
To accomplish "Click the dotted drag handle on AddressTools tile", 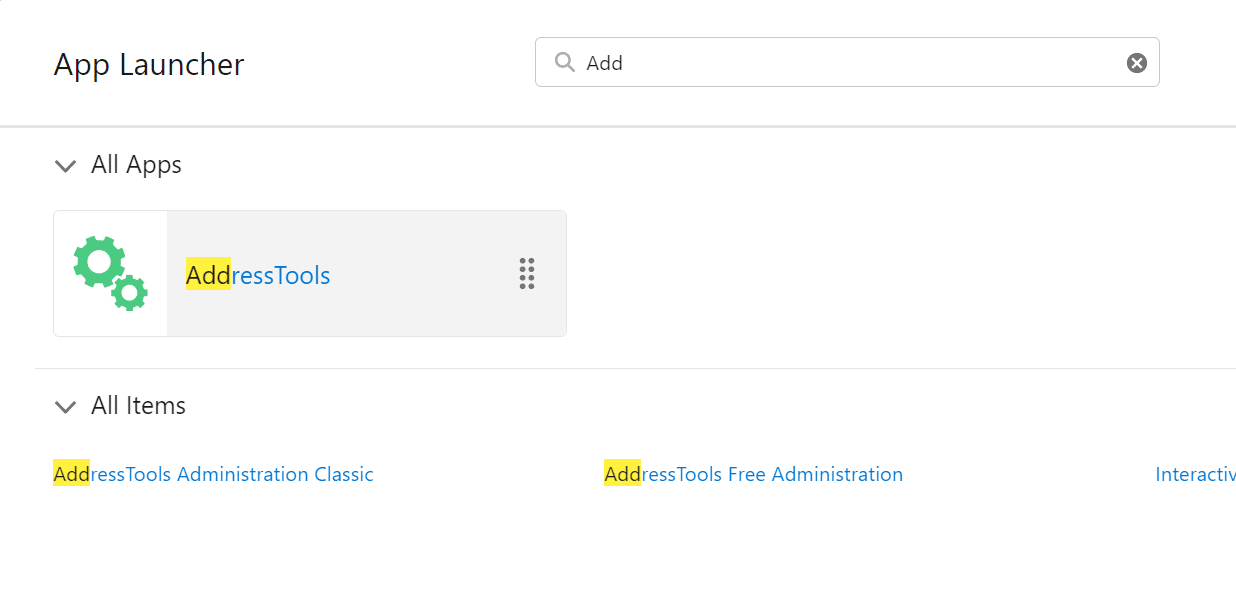I will [527, 274].
